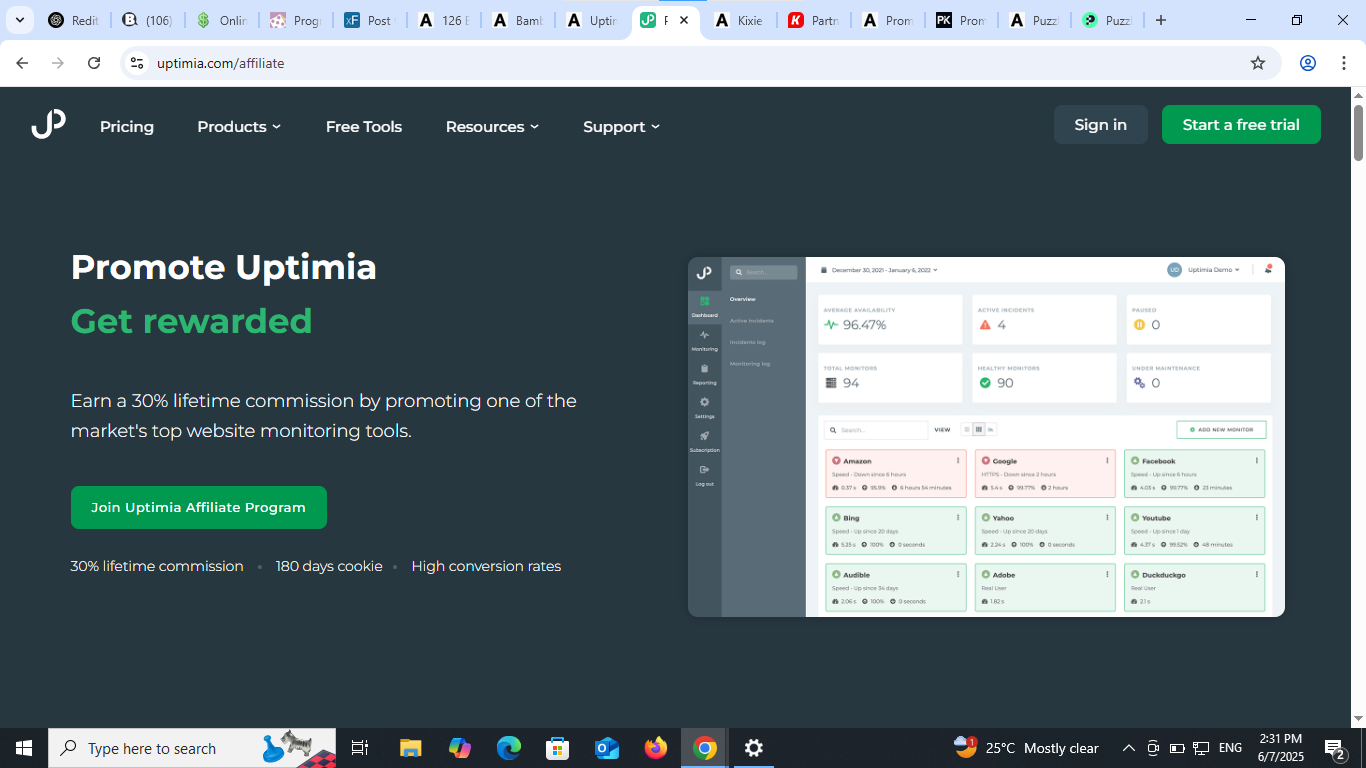Bookmark this page using the star icon
This screenshot has height=768, width=1366.
pos(1258,63)
